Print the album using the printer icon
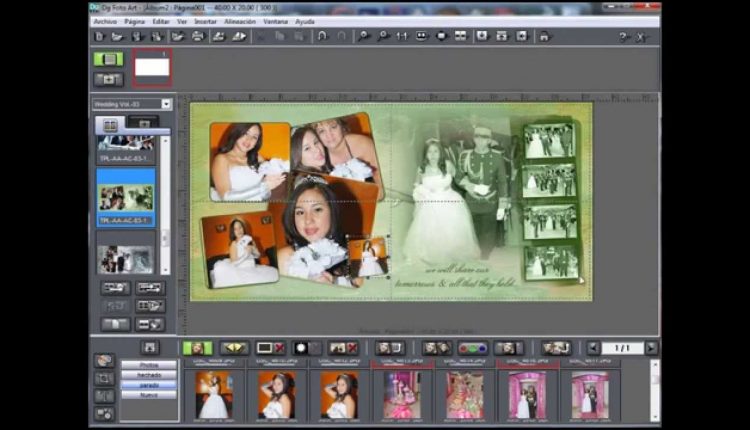Viewport: 750px width, 430px height. pos(198,36)
